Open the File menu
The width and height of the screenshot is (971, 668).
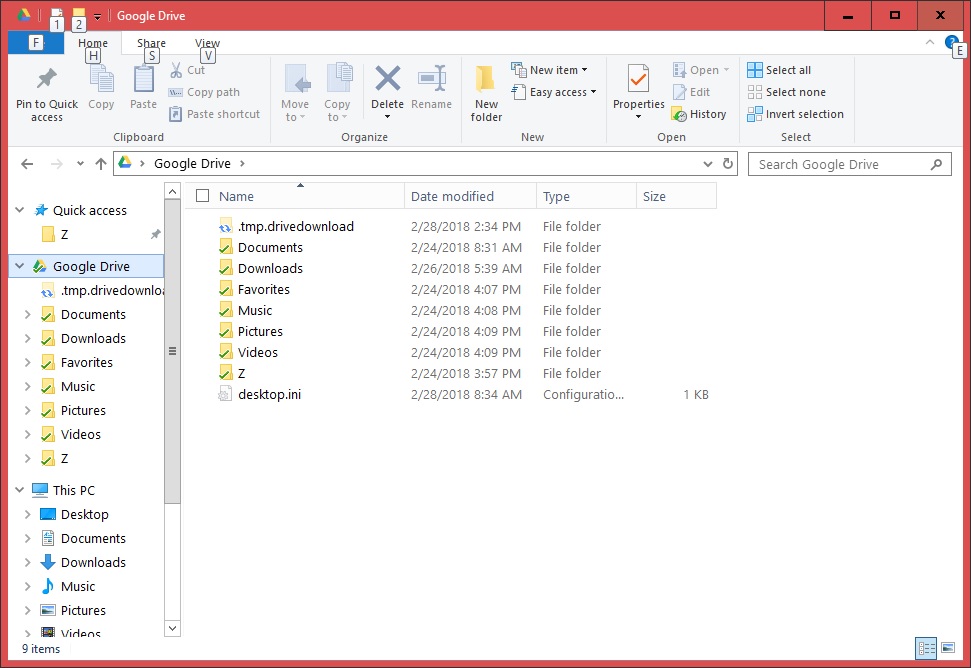tap(36, 43)
